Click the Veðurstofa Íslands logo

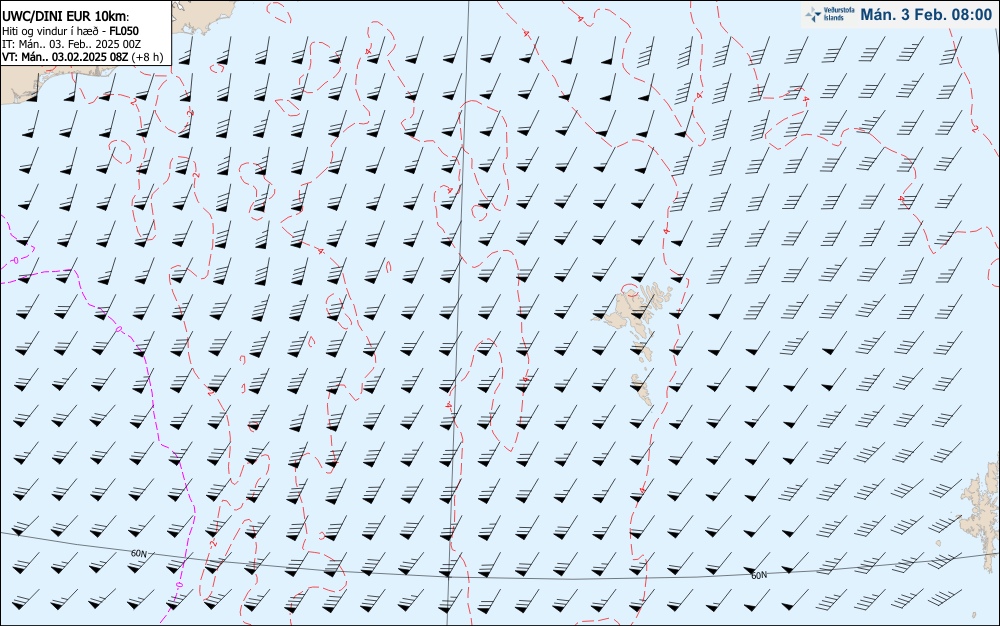830,14
